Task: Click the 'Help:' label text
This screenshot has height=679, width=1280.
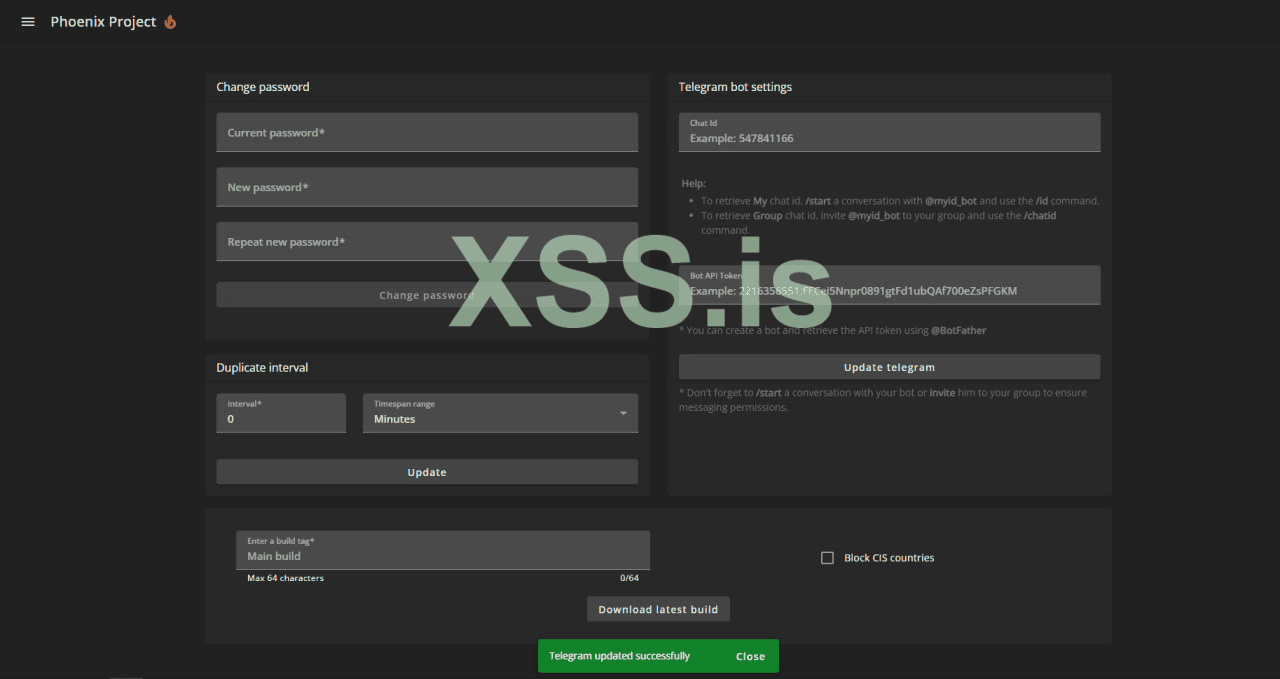Action: [694, 184]
